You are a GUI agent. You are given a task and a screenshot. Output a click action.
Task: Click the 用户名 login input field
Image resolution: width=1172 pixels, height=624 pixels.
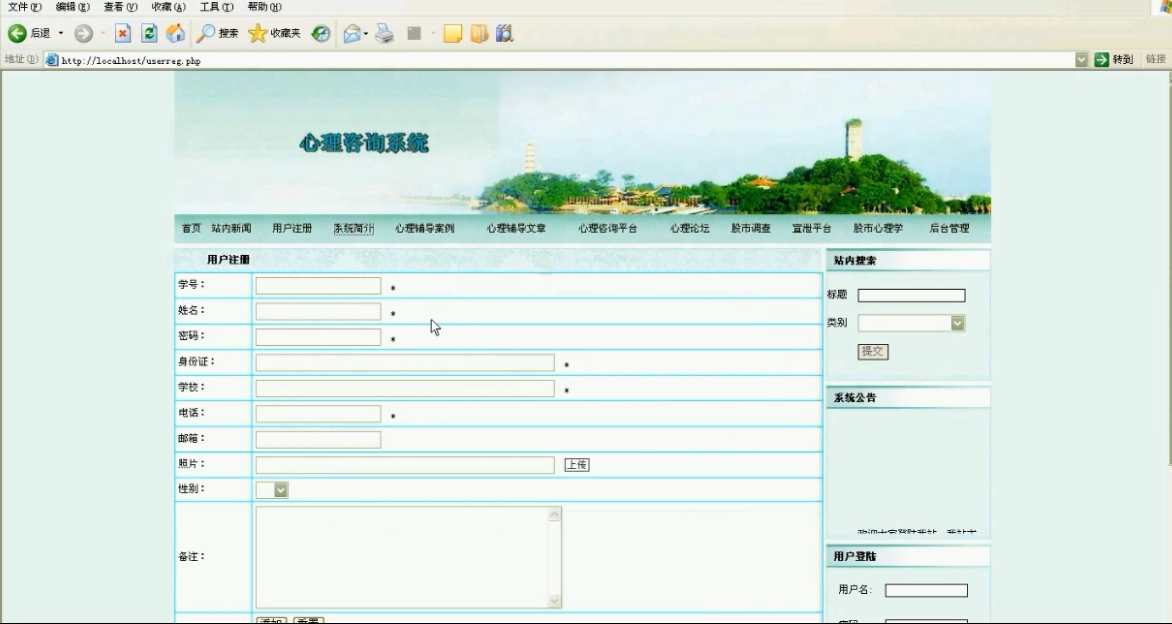pos(926,590)
